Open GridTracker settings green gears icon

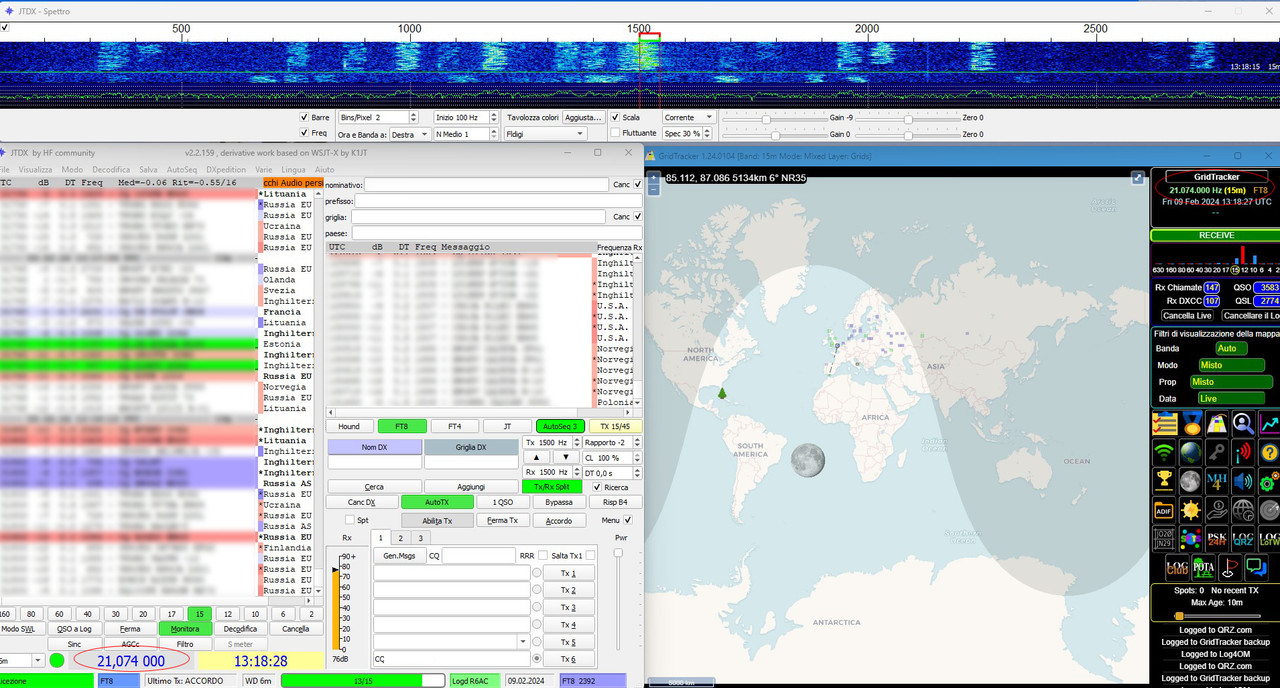(1269, 482)
